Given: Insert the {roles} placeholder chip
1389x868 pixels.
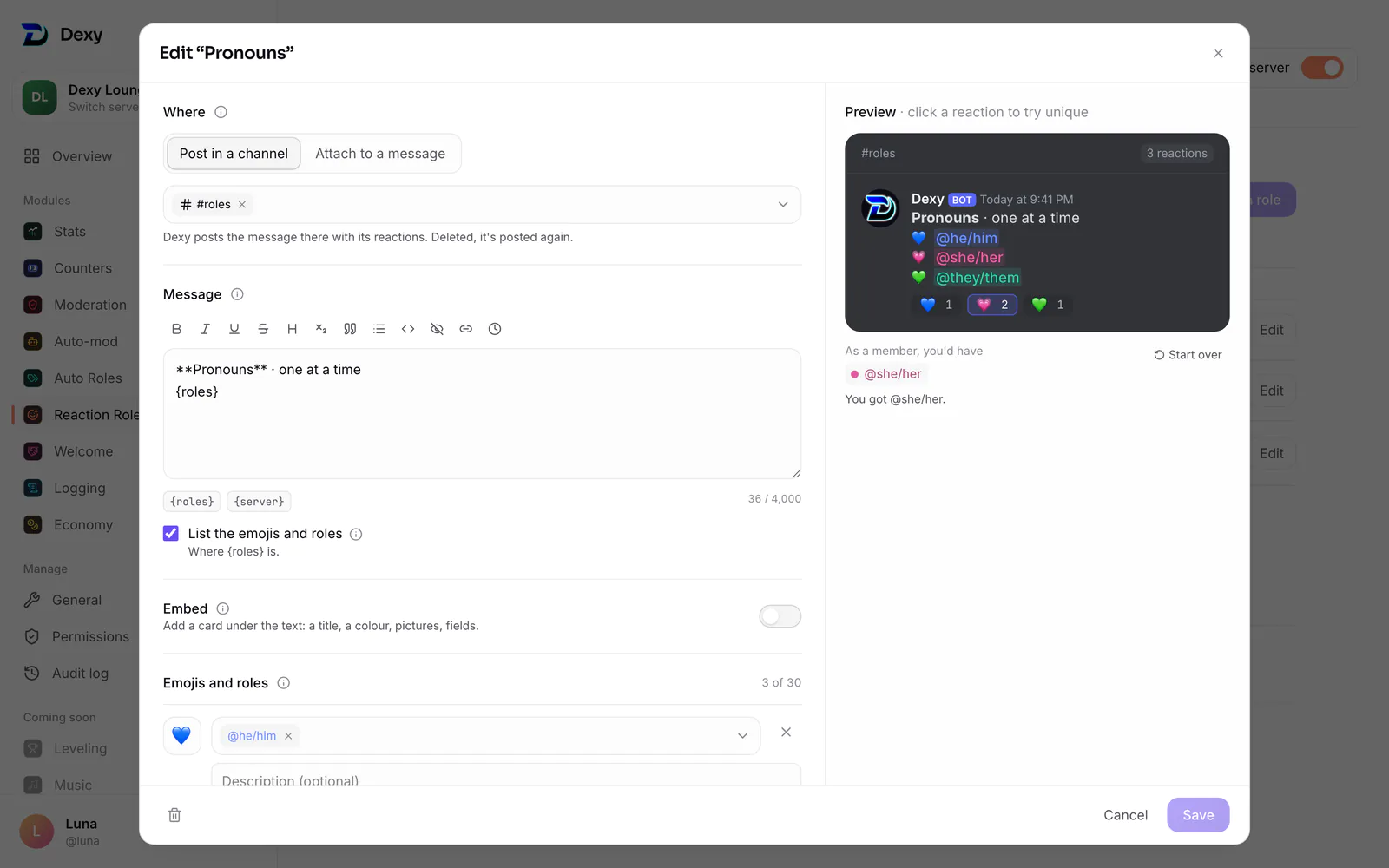Looking at the screenshot, I should [192, 502].
